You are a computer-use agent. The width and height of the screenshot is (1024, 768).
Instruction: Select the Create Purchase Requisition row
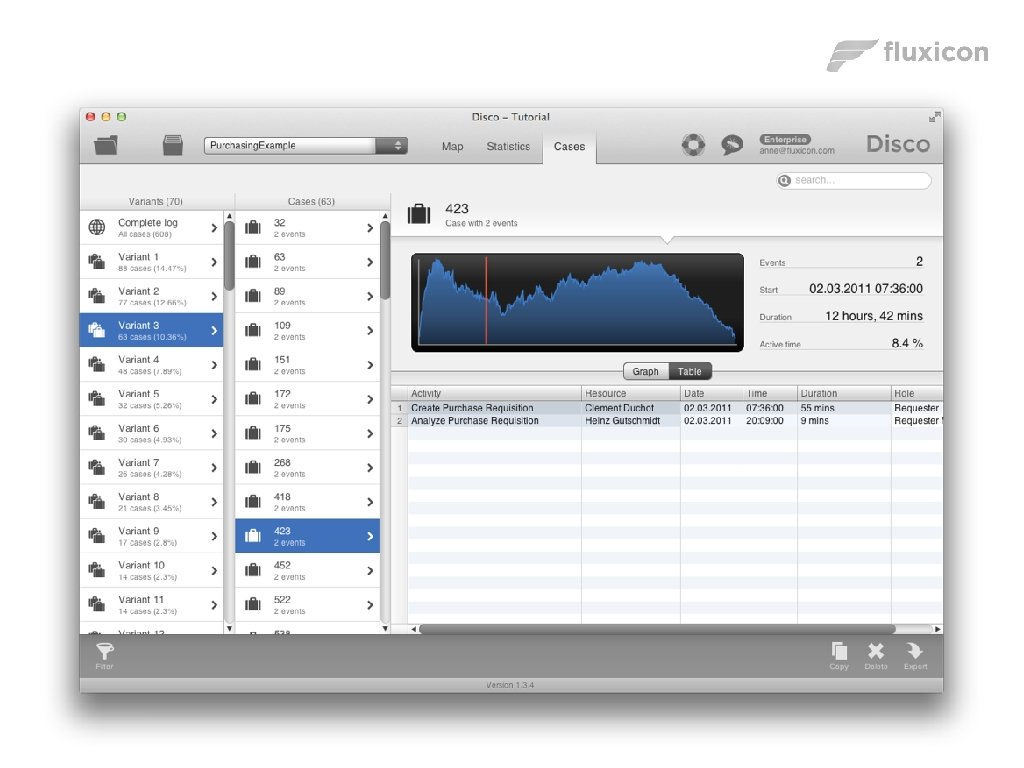667,408
